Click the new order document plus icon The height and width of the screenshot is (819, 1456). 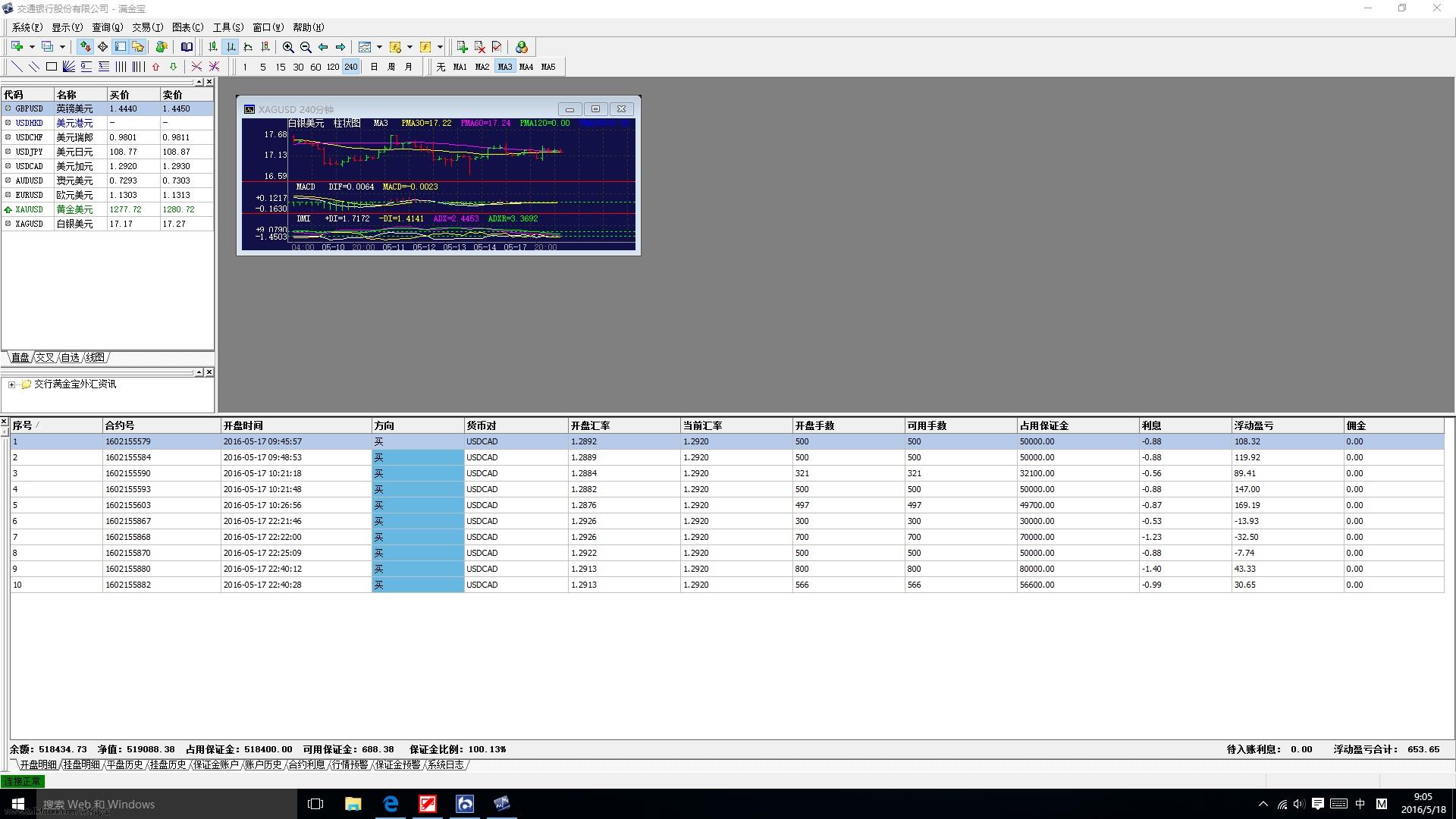tap(462, 47)
